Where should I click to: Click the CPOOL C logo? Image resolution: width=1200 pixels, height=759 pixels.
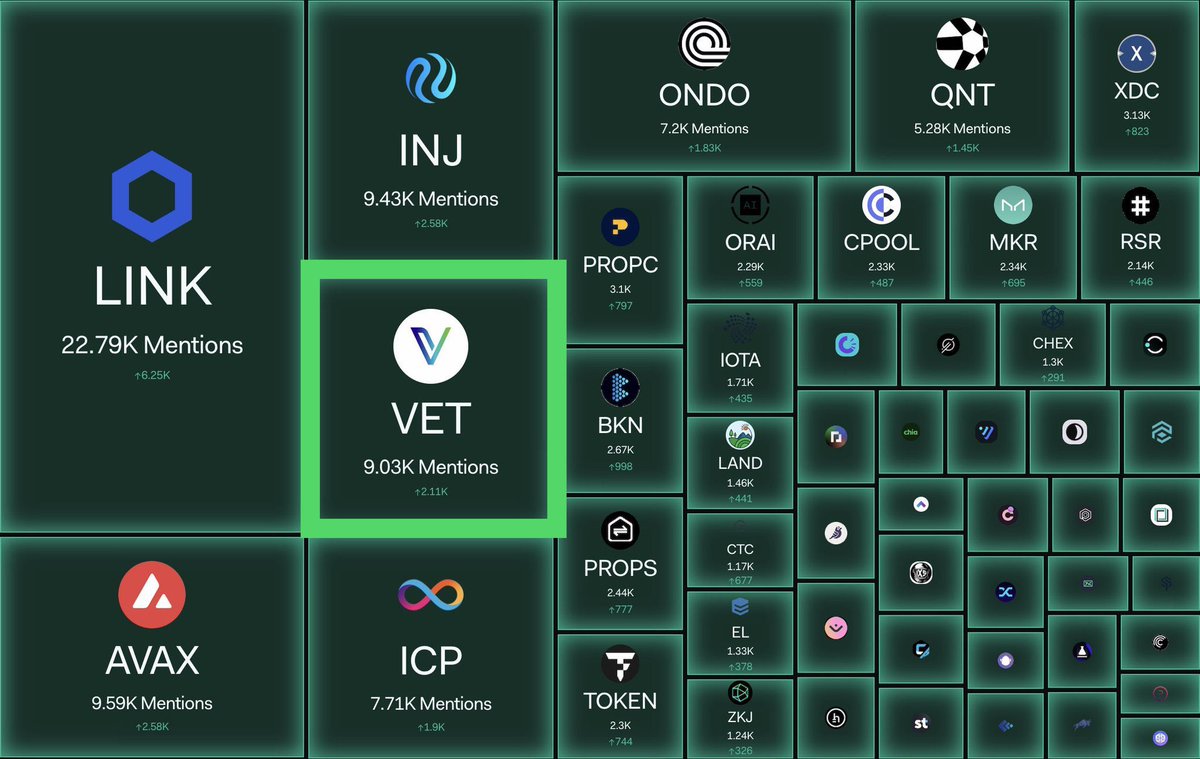[x=881, y=205]
